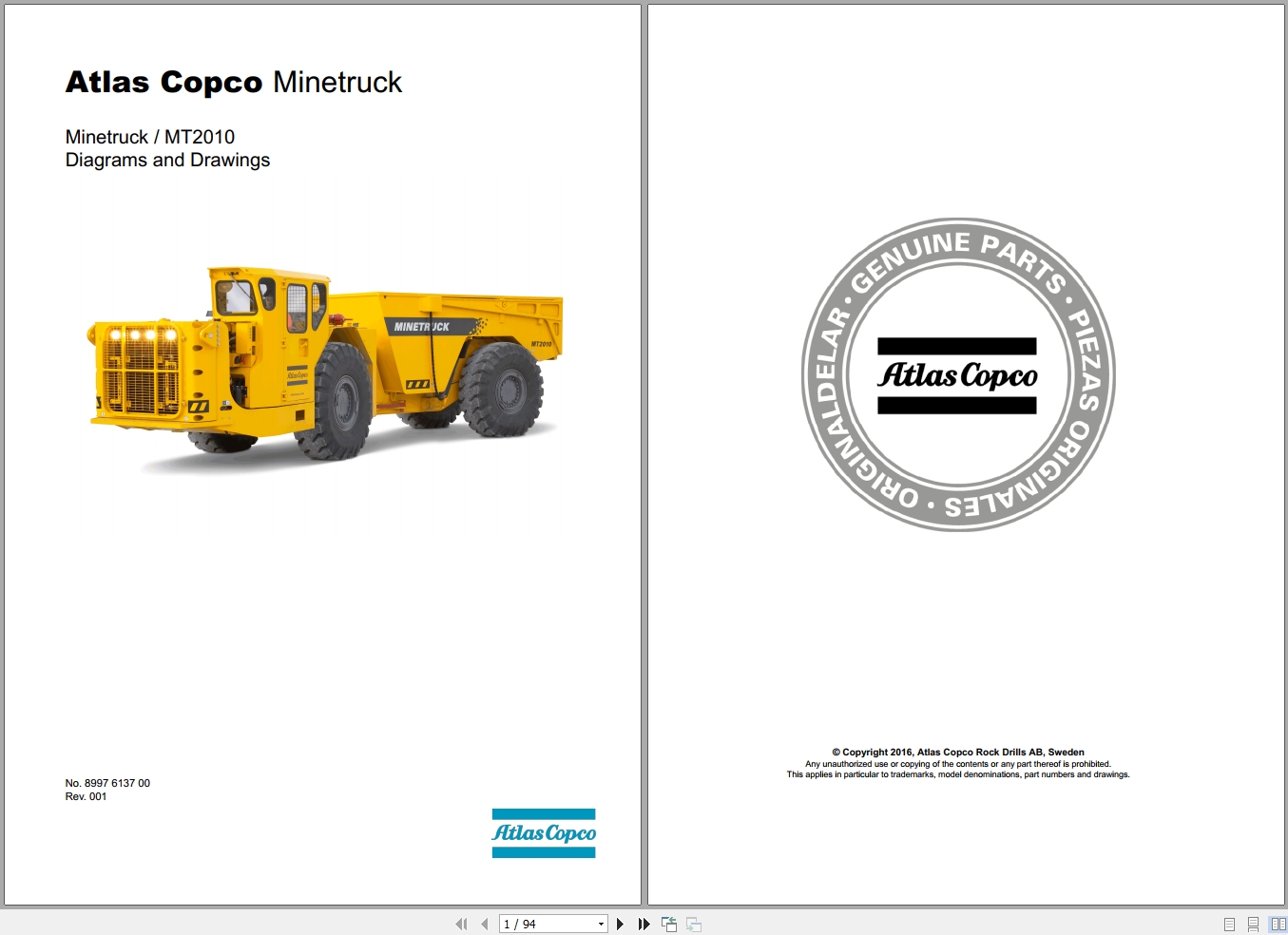Jump to the last page
This screenshot has height=935, width=1288.
644,924
